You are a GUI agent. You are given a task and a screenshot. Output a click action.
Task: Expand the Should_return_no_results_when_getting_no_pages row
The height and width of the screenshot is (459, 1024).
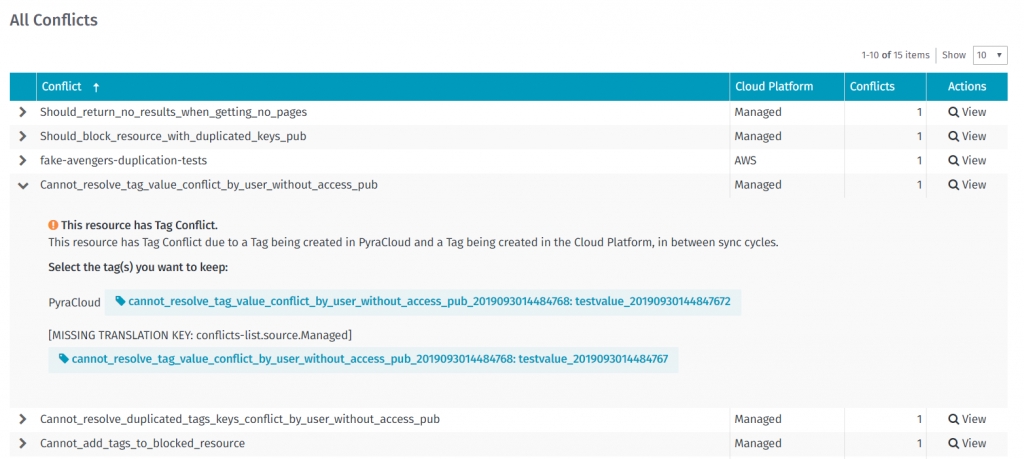point(23,112)
